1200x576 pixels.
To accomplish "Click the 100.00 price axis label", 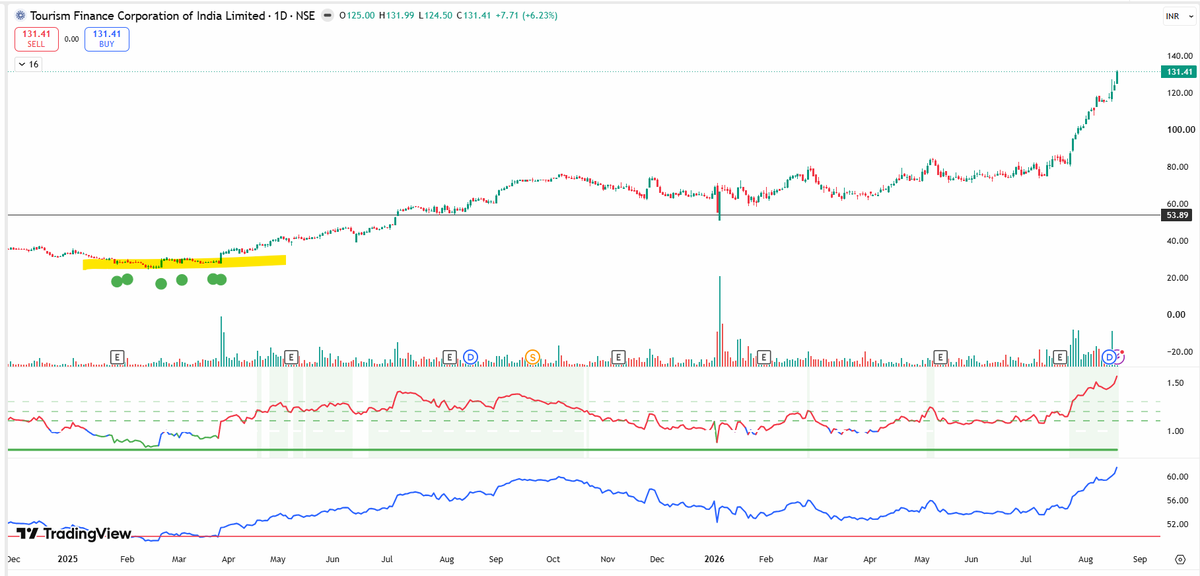I will tap(1180, 130).
